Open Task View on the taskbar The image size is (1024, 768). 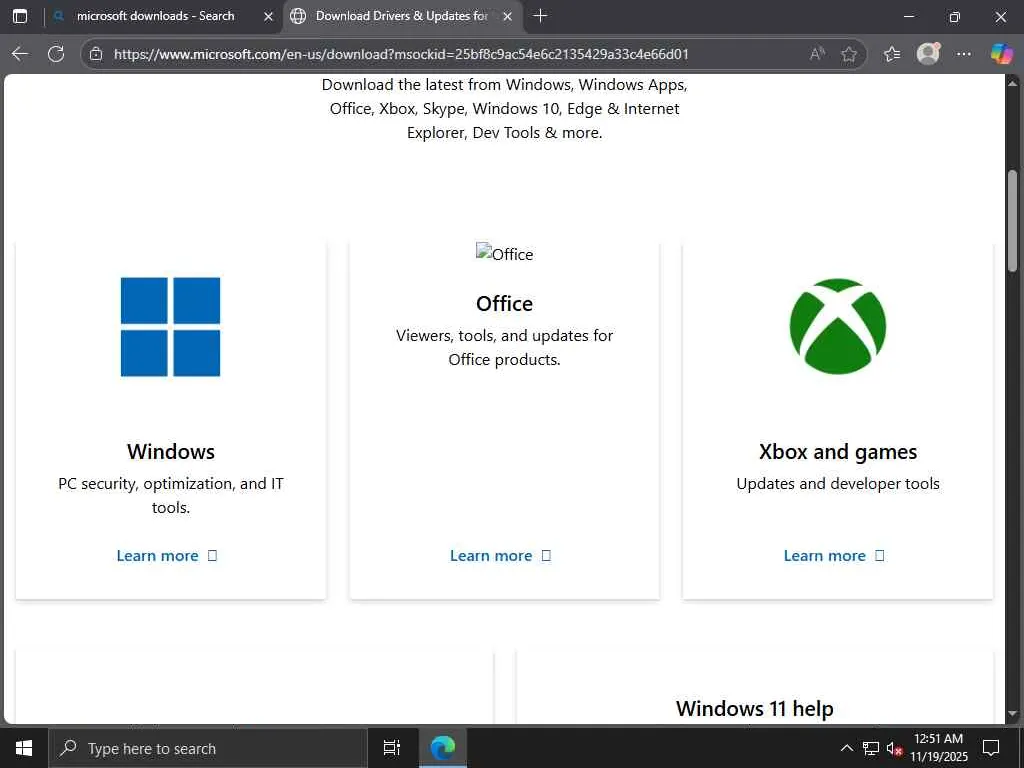[x=392, y=748]
